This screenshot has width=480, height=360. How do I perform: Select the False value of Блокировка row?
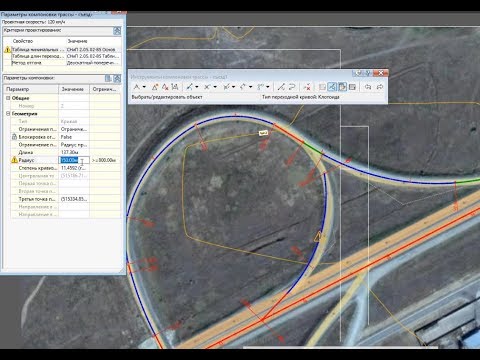[x=66, y=137]
